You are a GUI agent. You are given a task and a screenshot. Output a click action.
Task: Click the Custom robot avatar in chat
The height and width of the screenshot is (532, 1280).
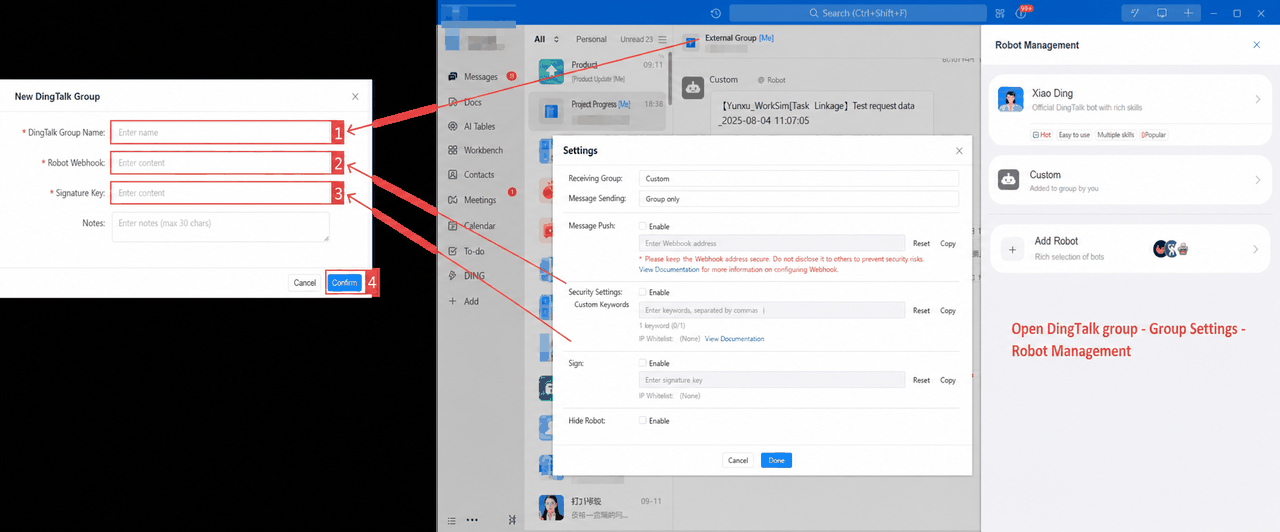click(693, 87)
